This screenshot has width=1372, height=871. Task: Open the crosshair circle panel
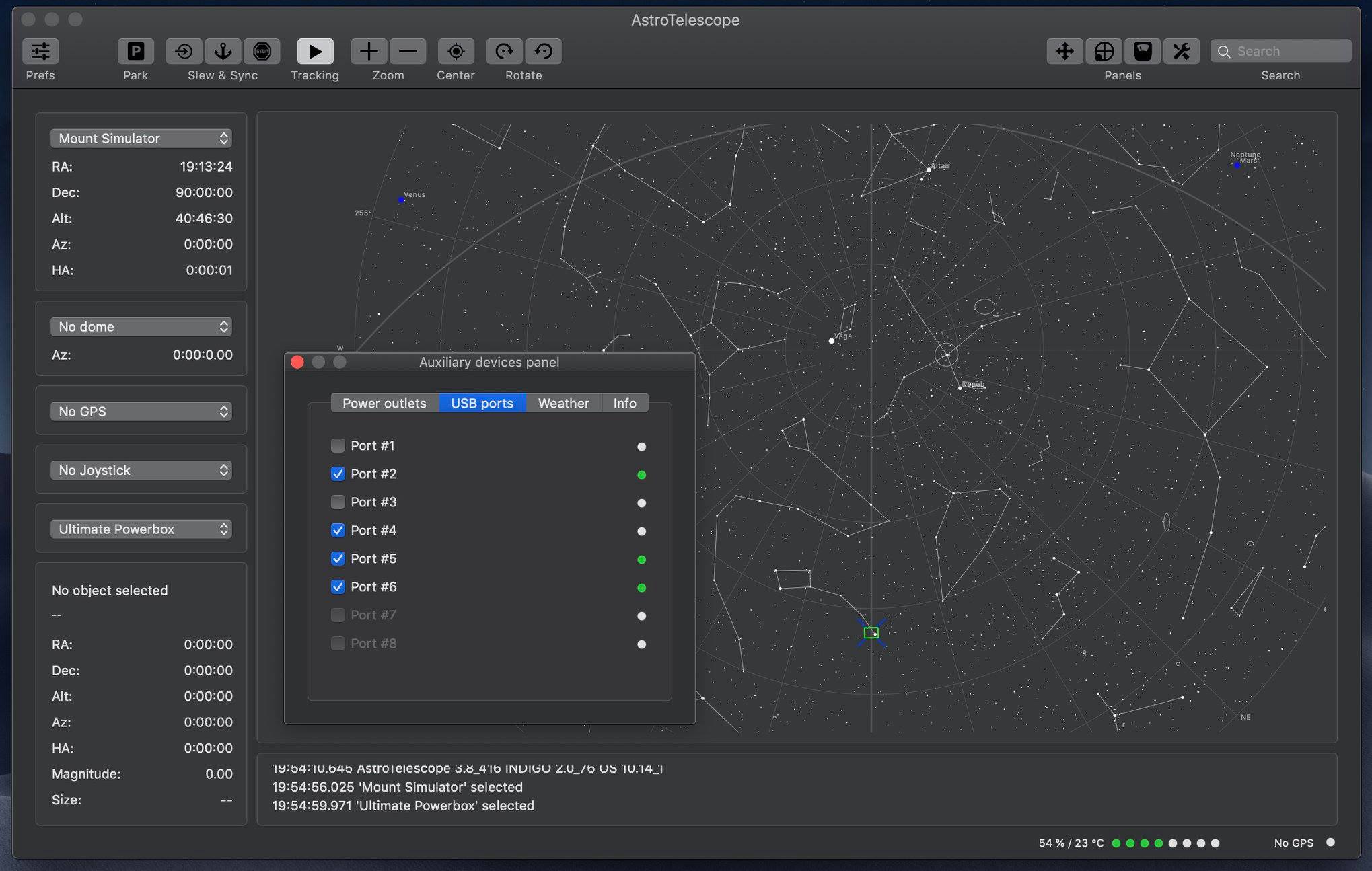tap(1104, 51)
